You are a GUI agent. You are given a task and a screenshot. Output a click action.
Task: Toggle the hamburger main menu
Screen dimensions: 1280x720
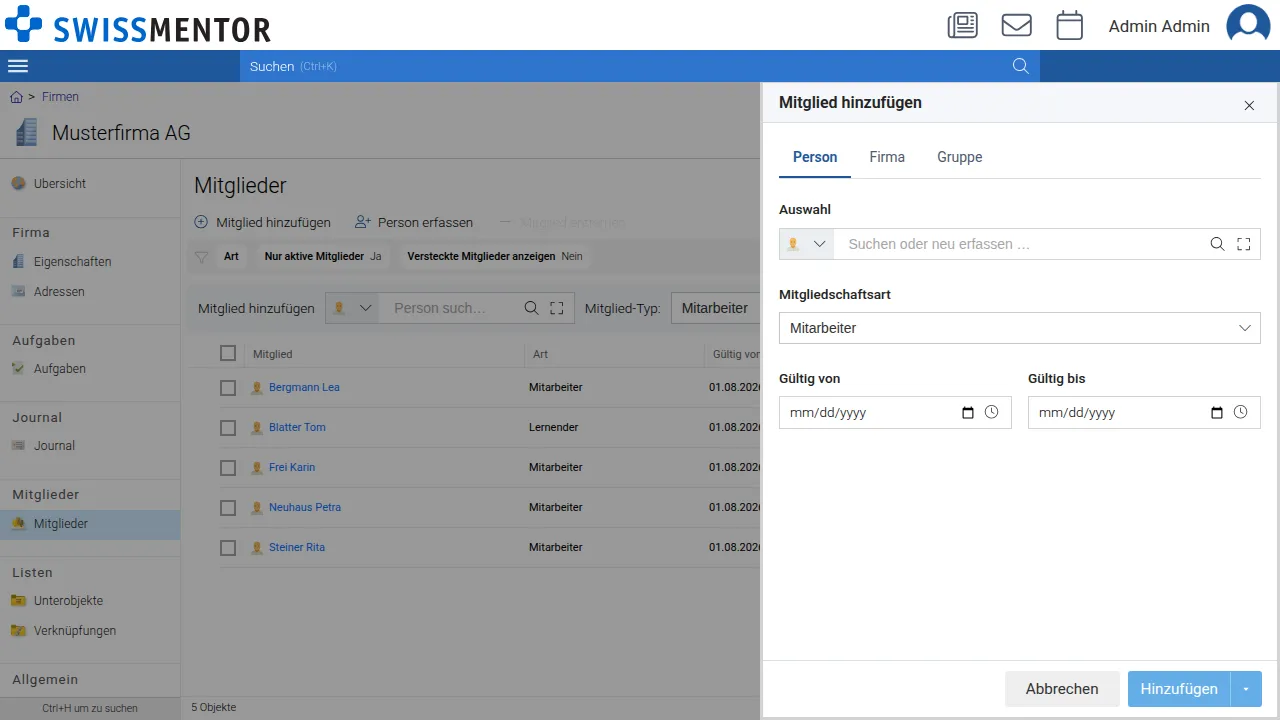pos(18,66)
